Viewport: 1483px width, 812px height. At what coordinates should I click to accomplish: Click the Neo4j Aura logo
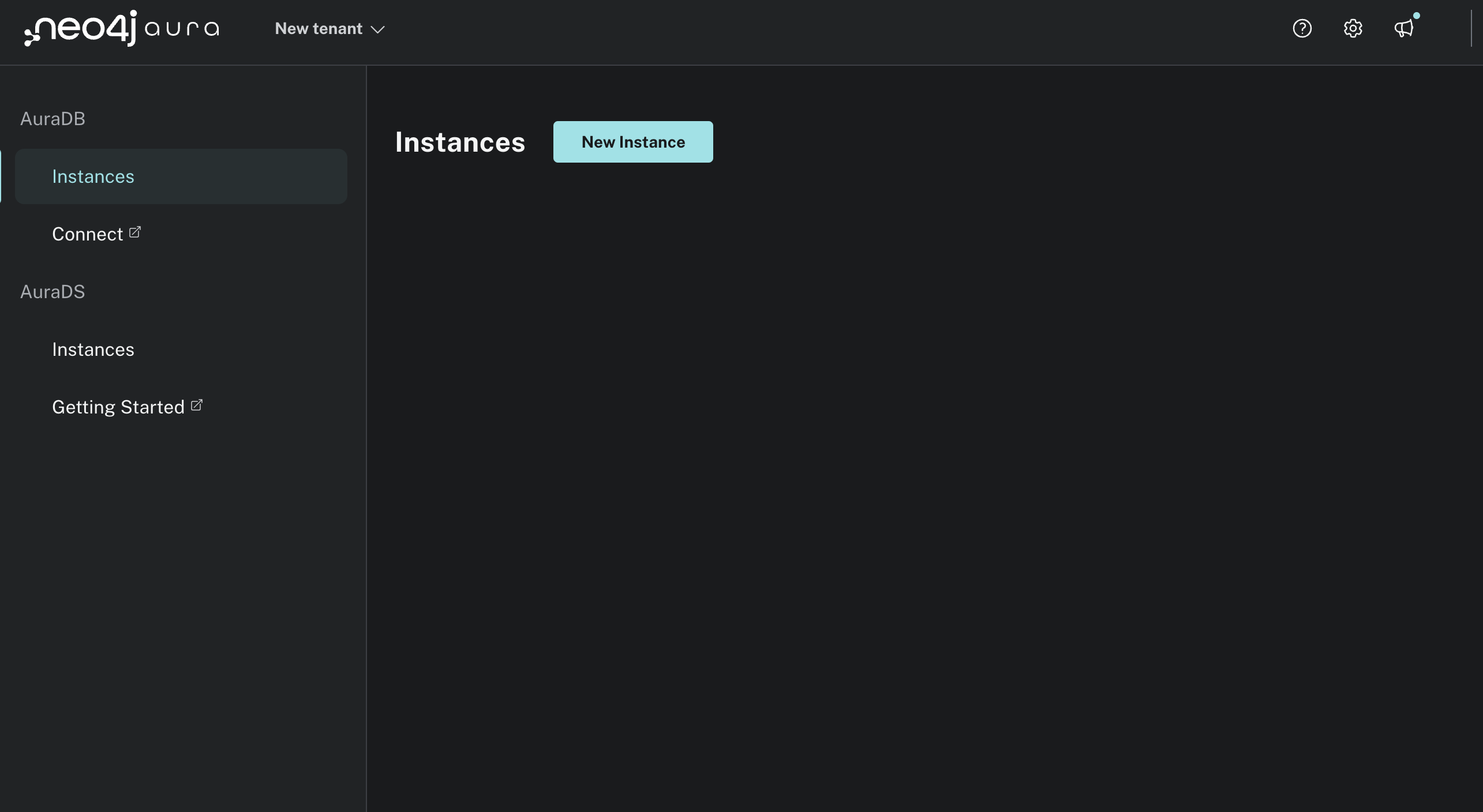(x=121, y=28)
